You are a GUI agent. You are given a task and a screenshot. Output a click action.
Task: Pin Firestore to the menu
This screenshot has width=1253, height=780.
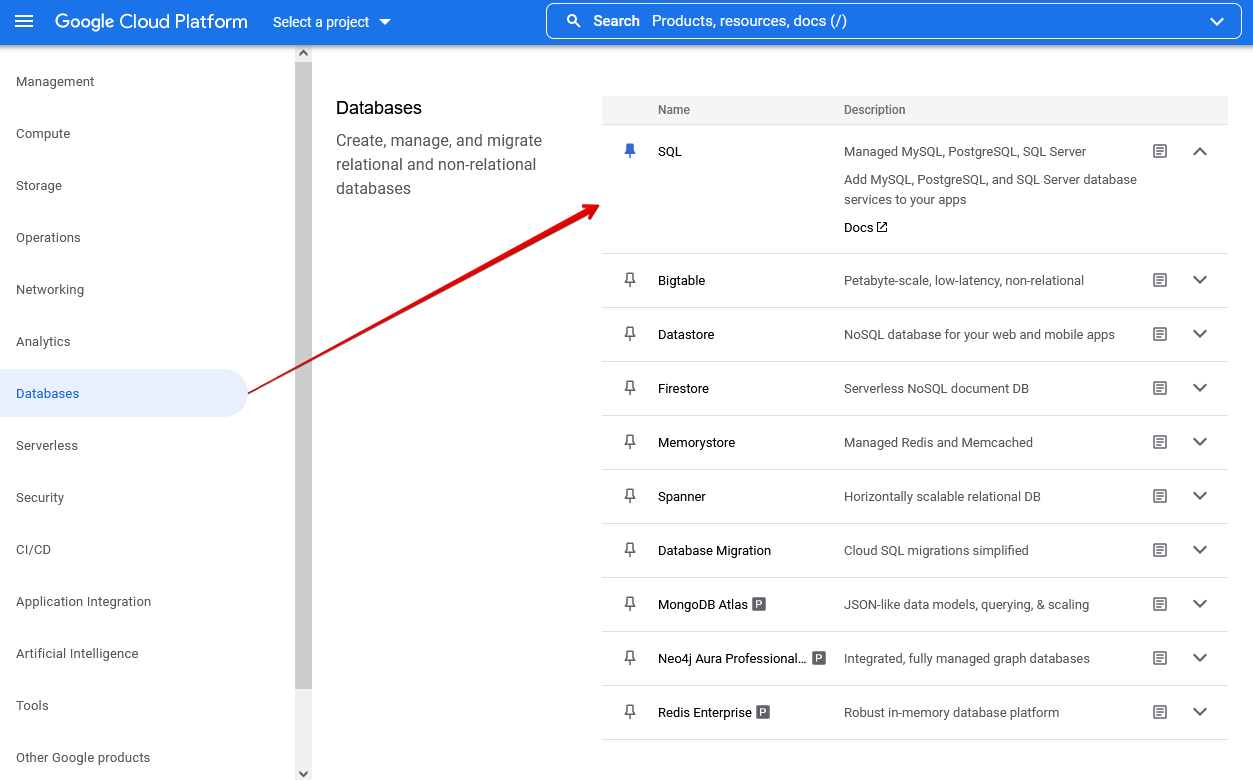[630, 388]
